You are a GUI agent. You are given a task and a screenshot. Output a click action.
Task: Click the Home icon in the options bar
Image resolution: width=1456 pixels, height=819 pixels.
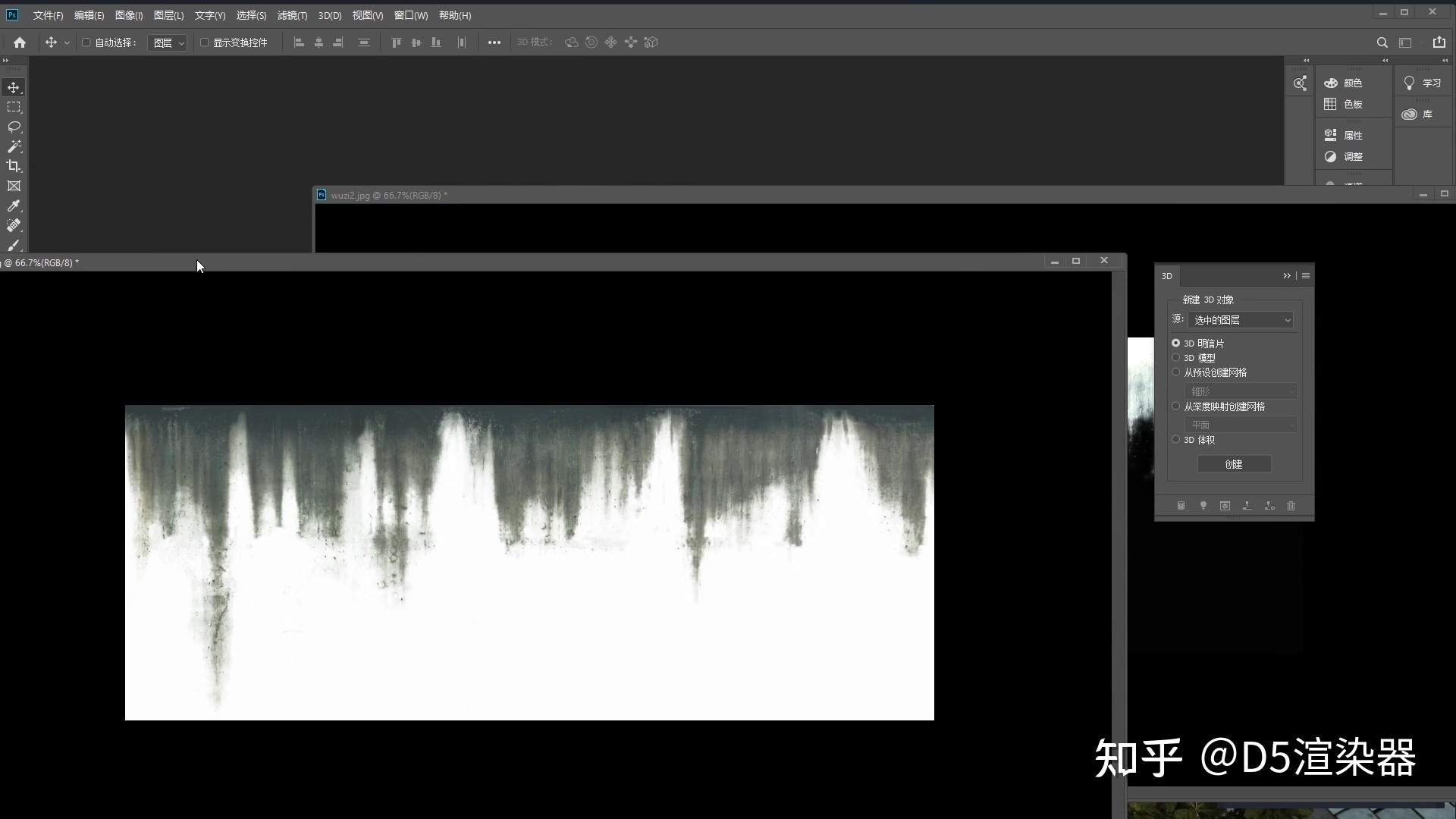click(20, 42)
